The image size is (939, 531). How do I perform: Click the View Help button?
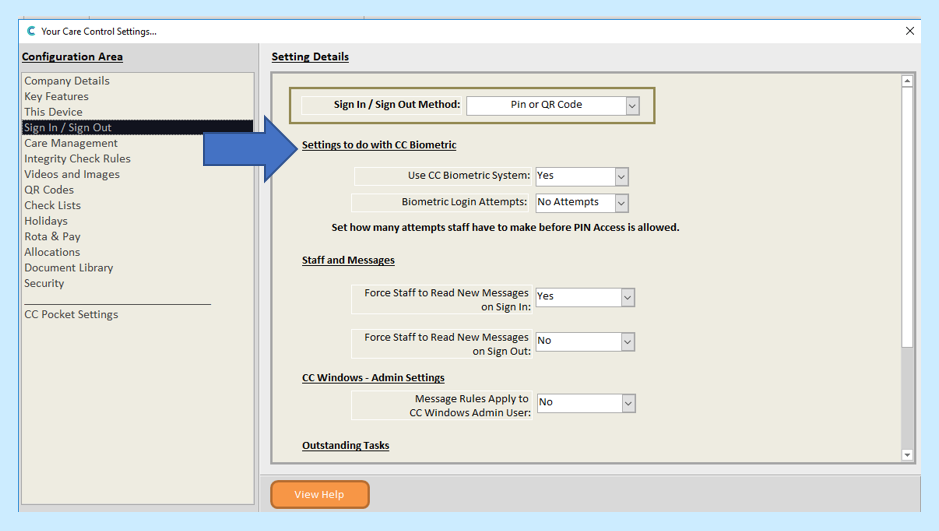click(x=319, y=494)
